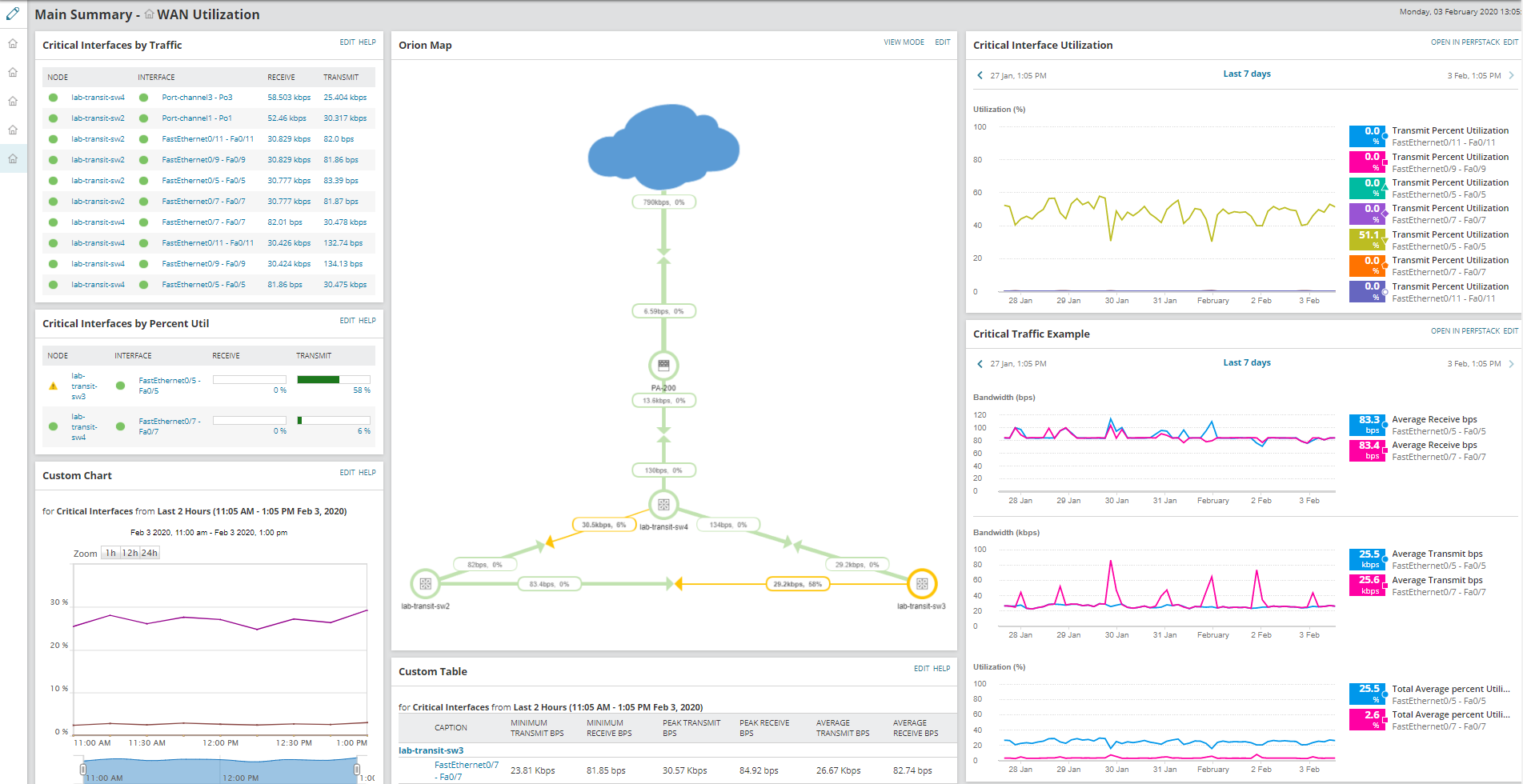Open VIEW MODE on Orion Map
The image size is (1523, 784).
[904, 42]
